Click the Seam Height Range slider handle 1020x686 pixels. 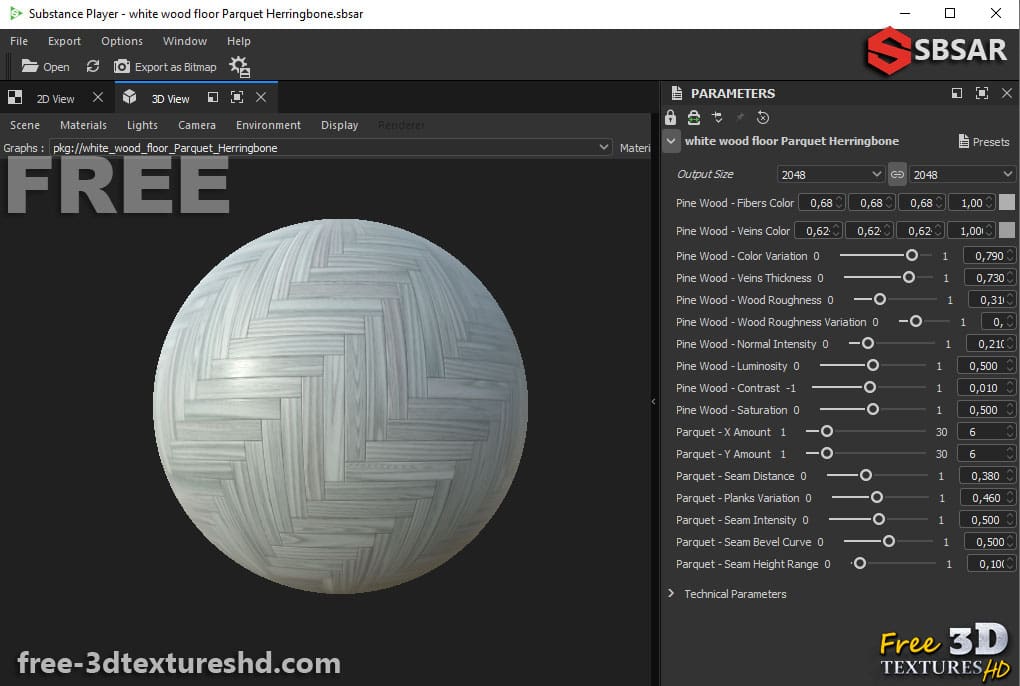[x=859, y=563]
